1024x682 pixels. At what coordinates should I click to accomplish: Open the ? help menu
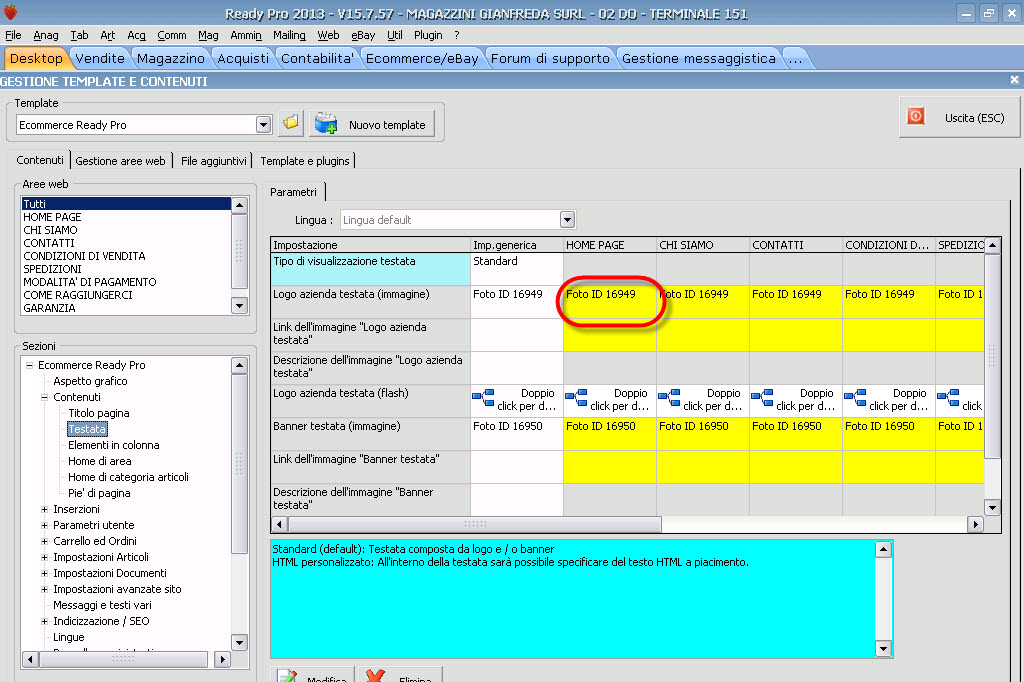click(x=456, y=35)
